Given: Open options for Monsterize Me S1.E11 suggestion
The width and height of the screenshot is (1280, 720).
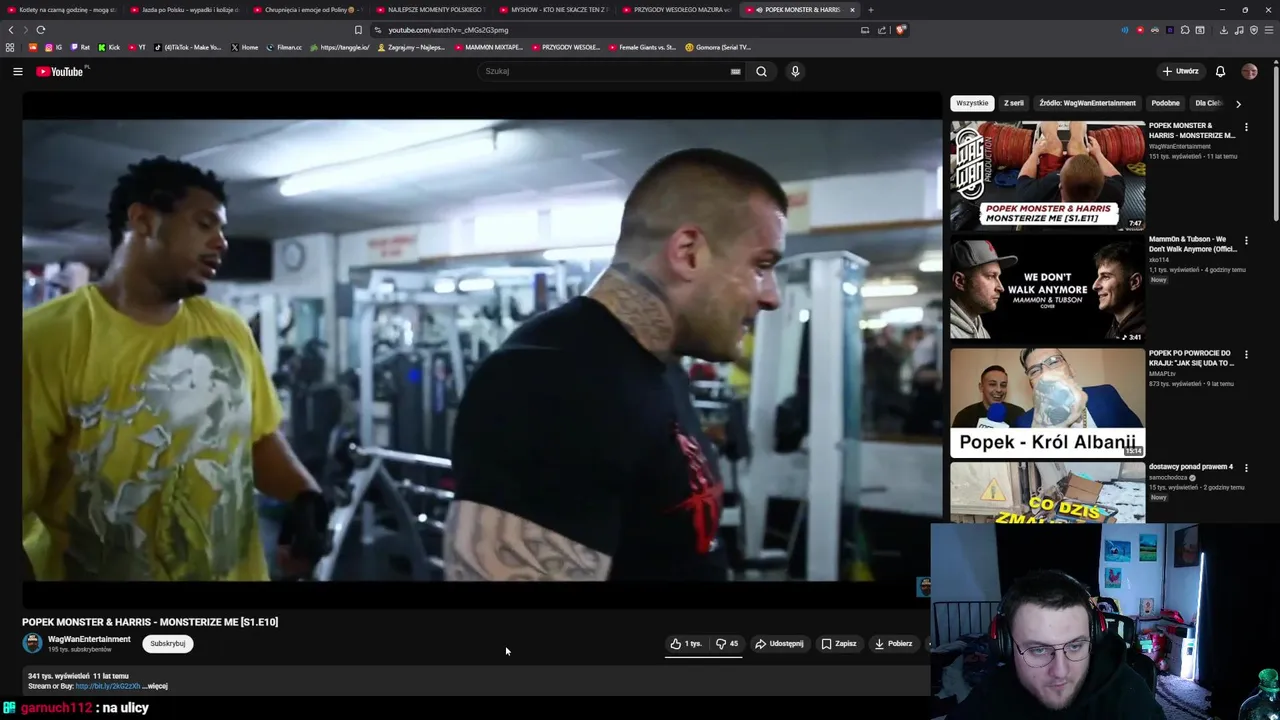Looking at the screenshot, I should pyautogui.click(x=1246, y=127).
